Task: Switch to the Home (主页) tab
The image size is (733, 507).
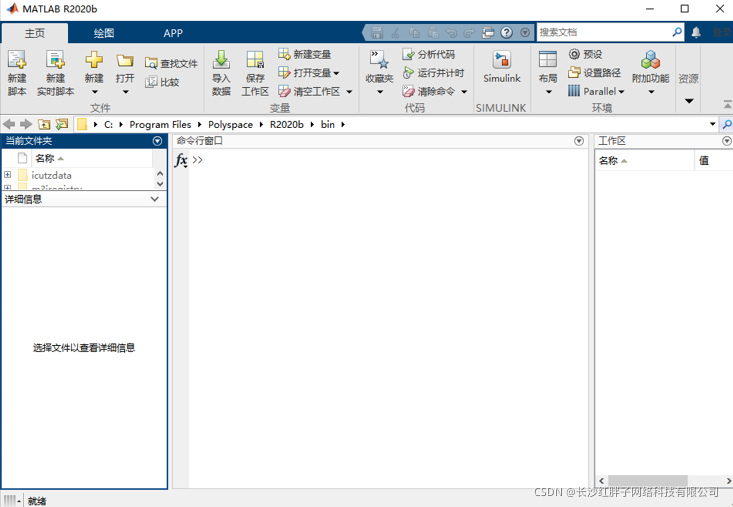Action: click(35, 33)
